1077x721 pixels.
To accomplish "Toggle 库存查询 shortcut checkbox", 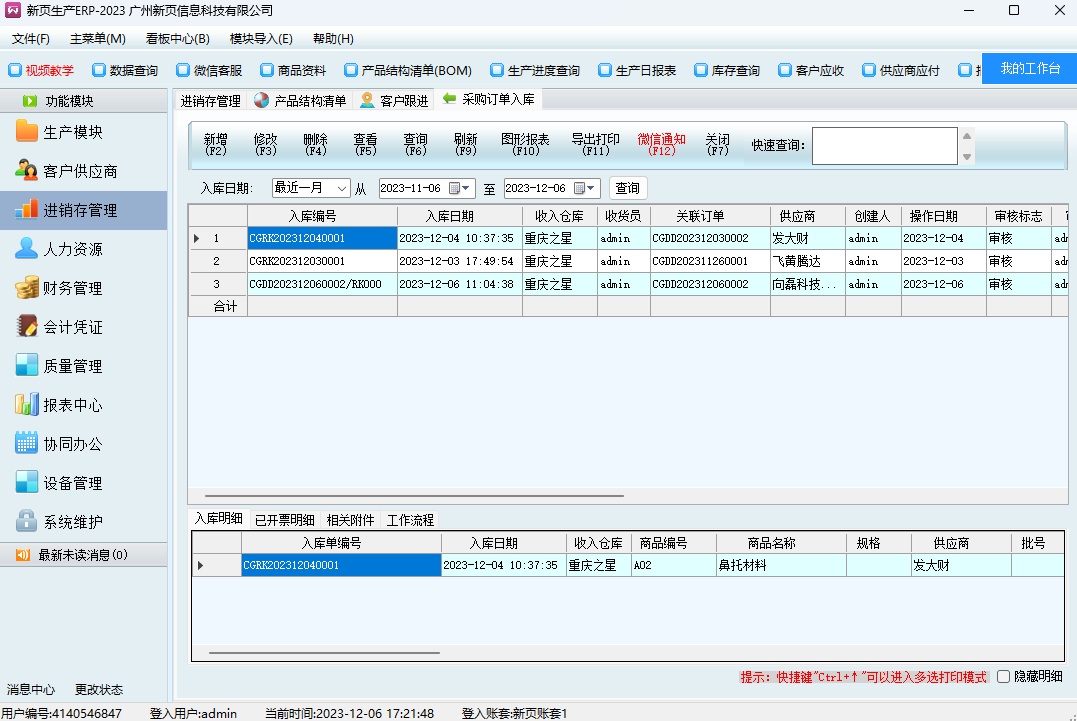I will tap(701, 69).
